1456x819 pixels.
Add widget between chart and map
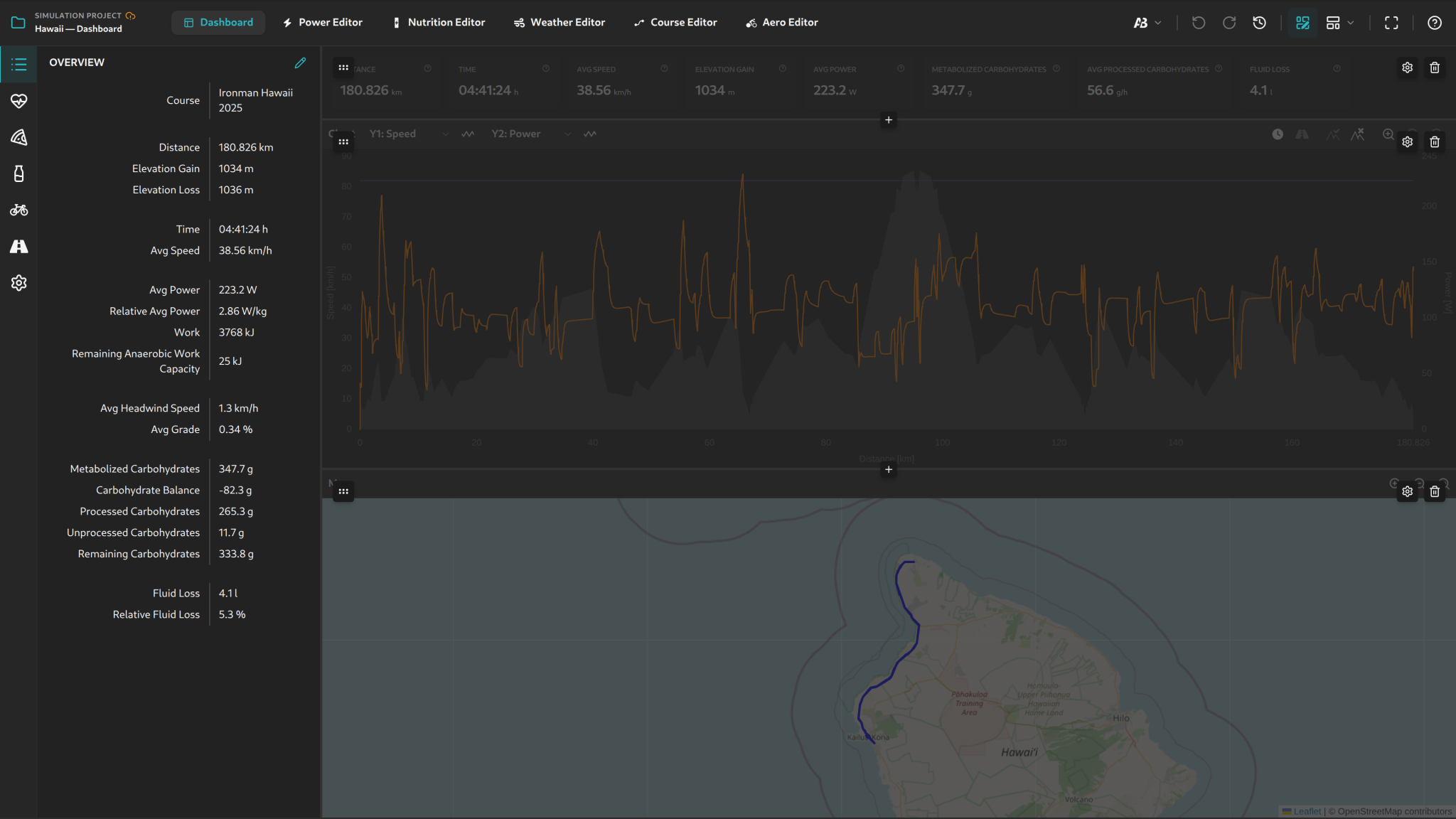pos(888,469)
